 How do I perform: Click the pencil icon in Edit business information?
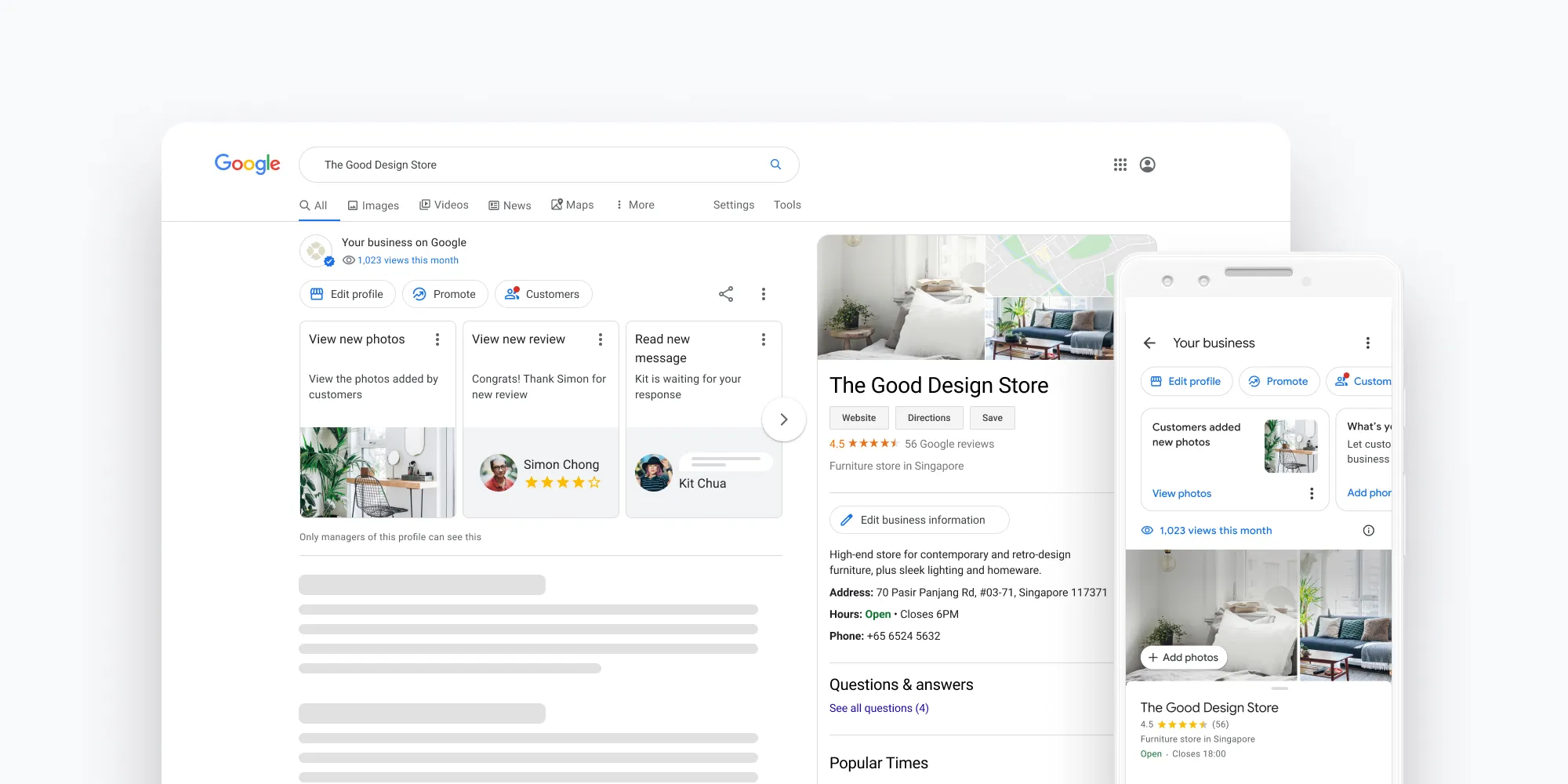tap(846, 520)
